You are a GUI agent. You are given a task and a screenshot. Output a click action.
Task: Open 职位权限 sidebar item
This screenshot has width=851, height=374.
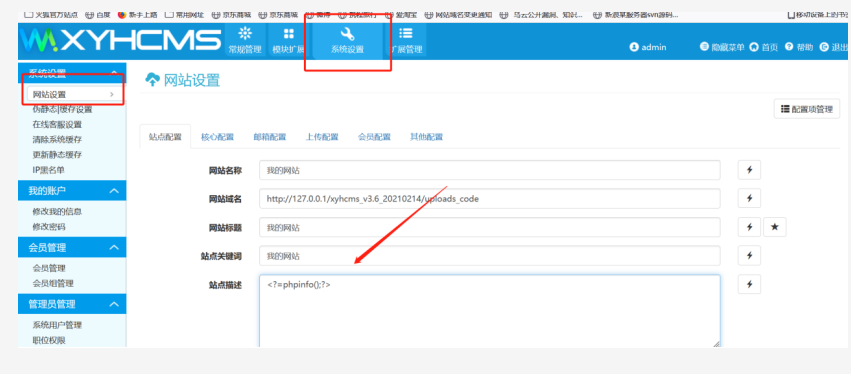pos(49,340)
